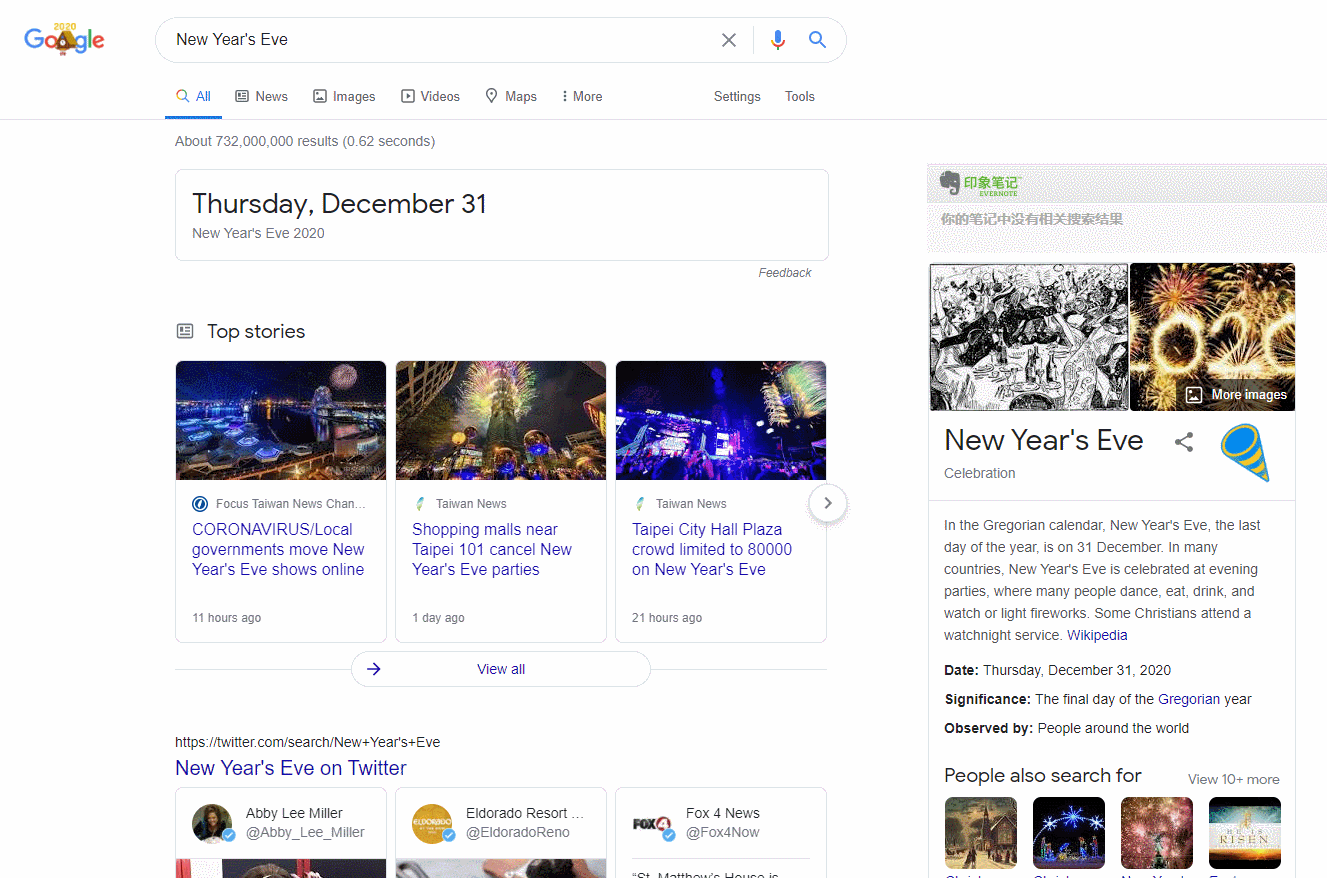Open 'New Year's Eve on Twitter' result

(x=291, y=768)
